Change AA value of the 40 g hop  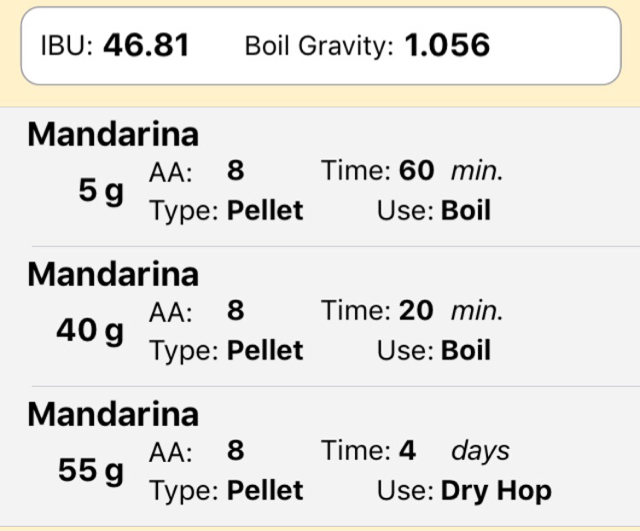pos(235,311)
